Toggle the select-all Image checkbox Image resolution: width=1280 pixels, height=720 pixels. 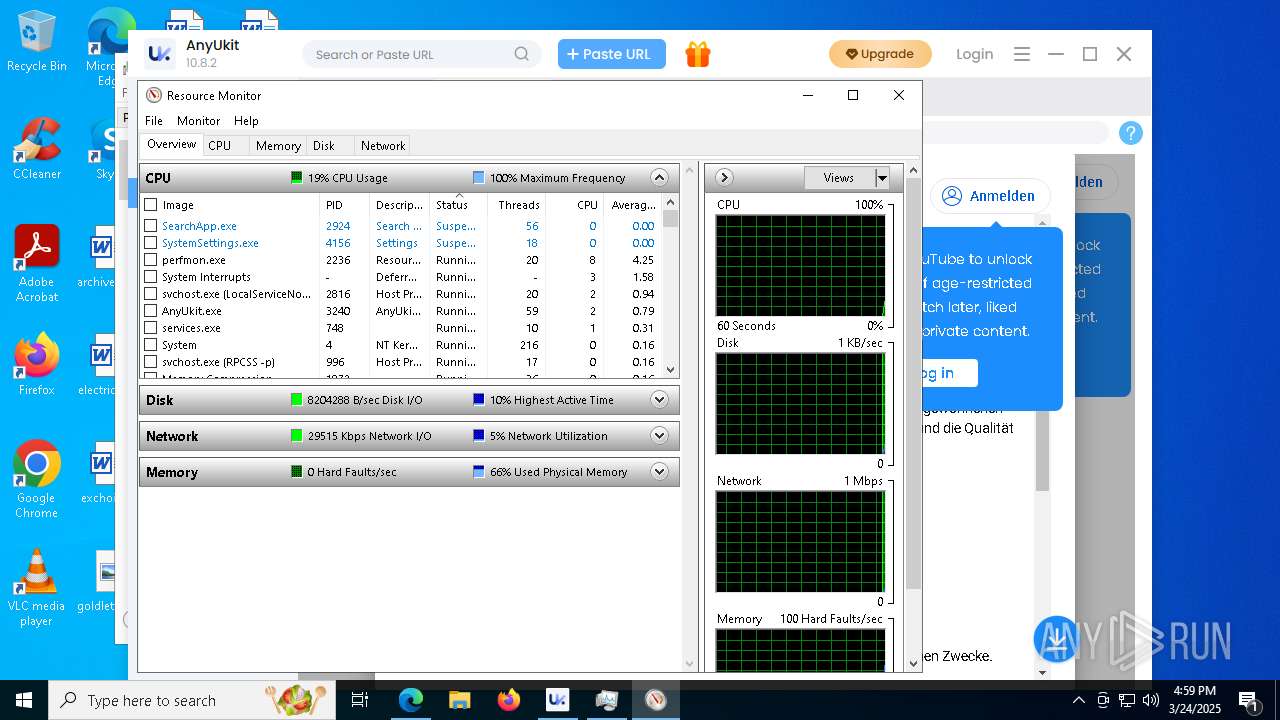[x=151, y=205]
